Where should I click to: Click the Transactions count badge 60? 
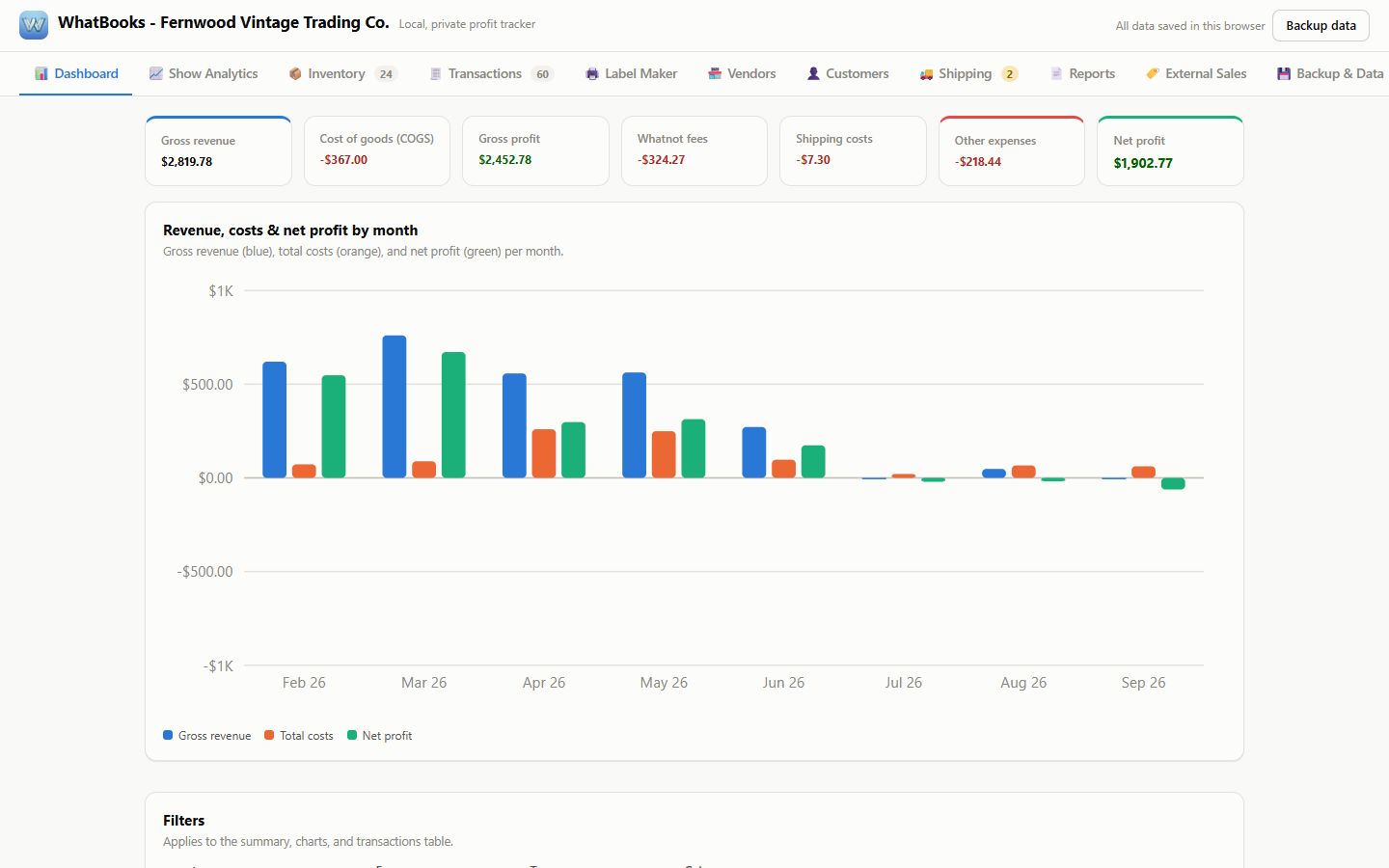(x=542, y=74)
